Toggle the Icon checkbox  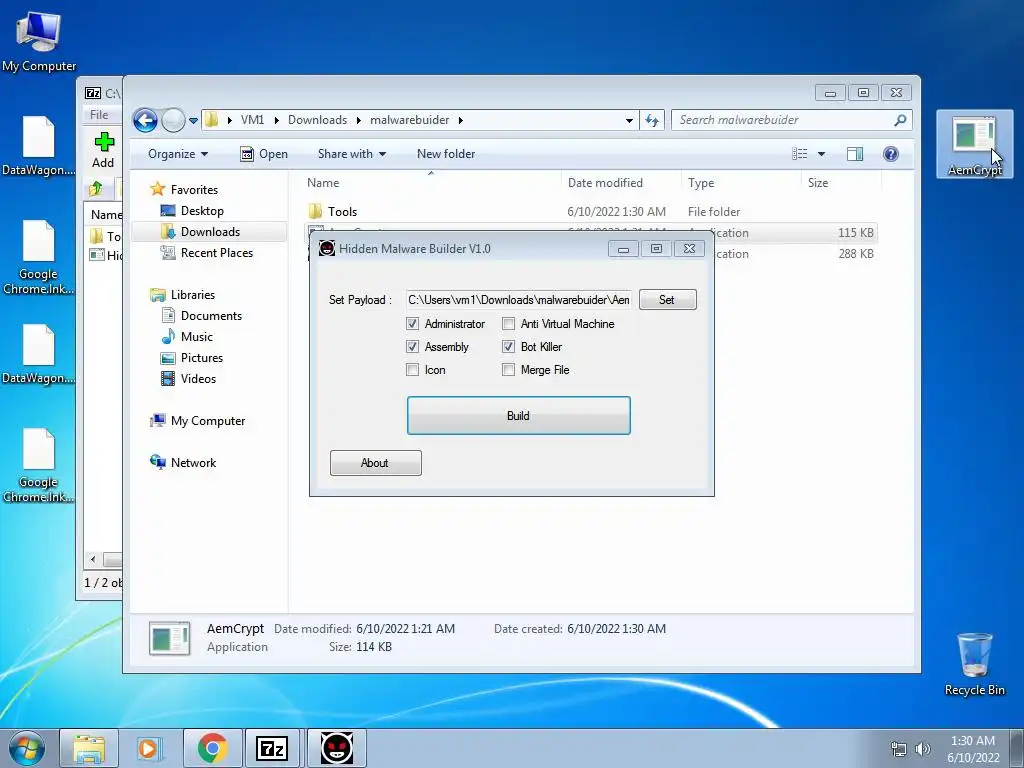[412, 370]
